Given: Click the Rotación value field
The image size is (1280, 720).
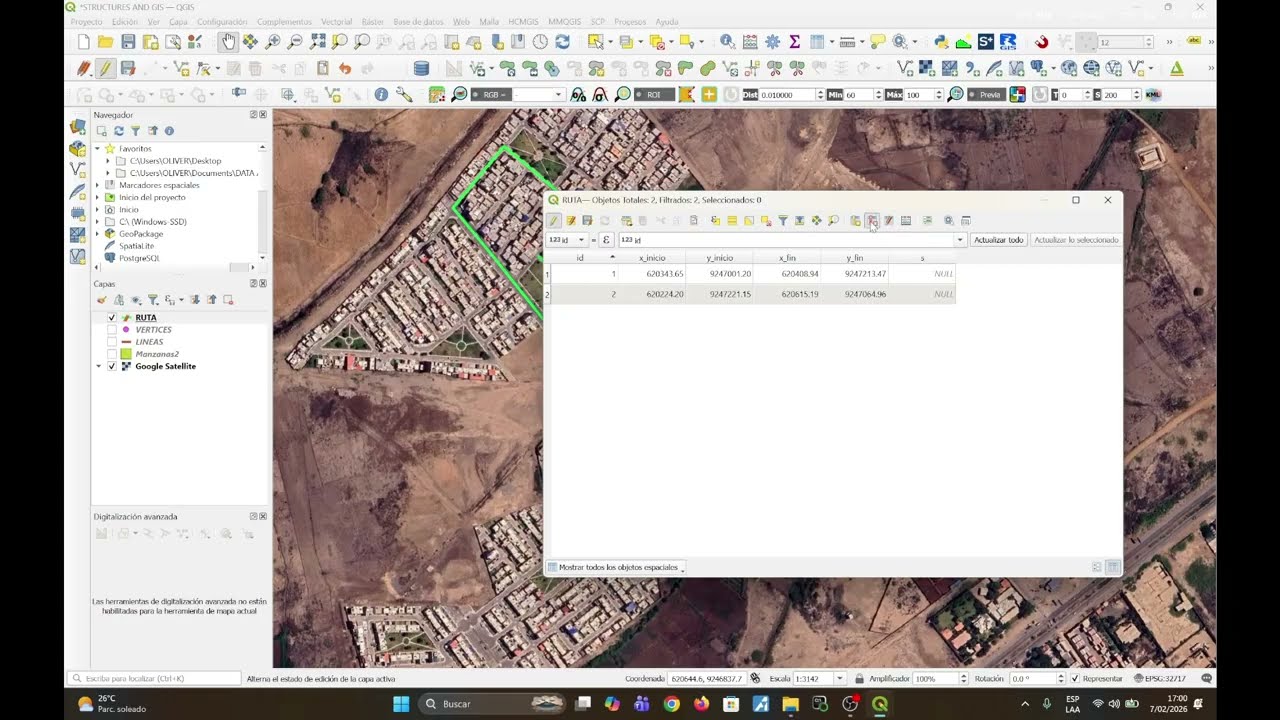Looking at the screenshot, I should pyautogui.click(x=1034, y=678).
